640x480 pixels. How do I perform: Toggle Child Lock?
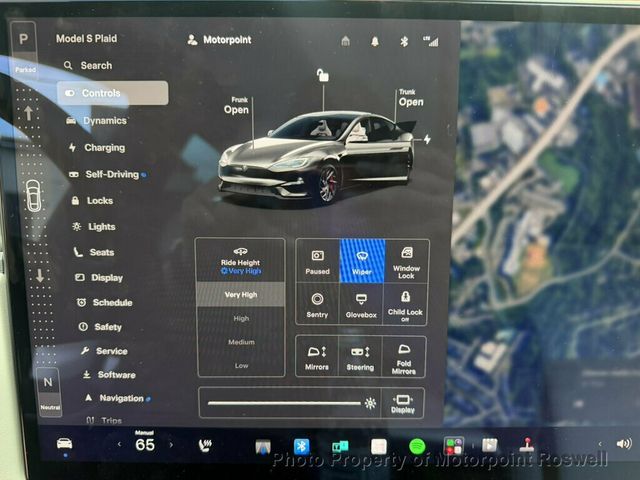[x=405, y=304]
